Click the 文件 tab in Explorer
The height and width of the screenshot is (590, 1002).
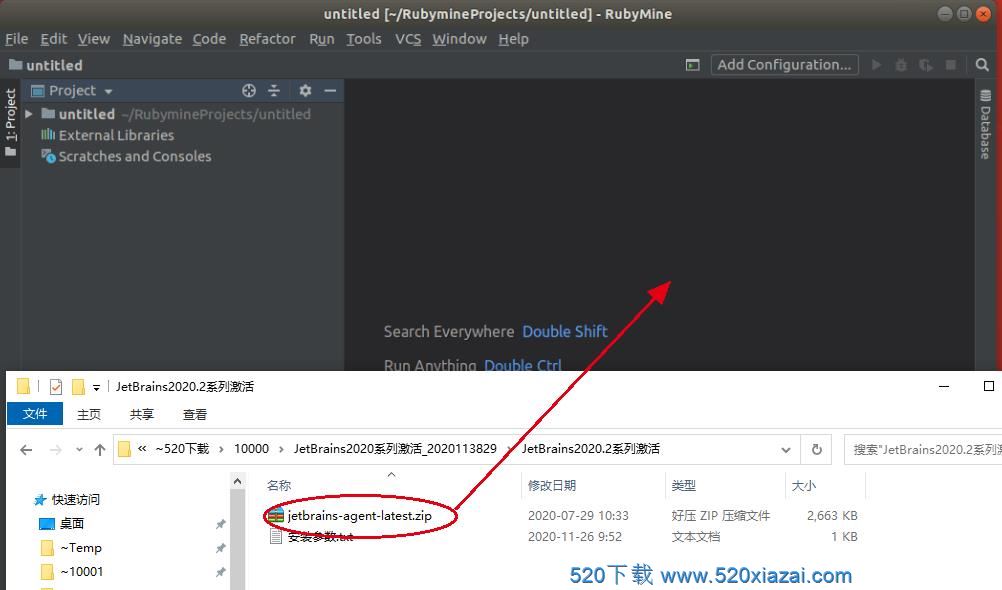point(35,414)
